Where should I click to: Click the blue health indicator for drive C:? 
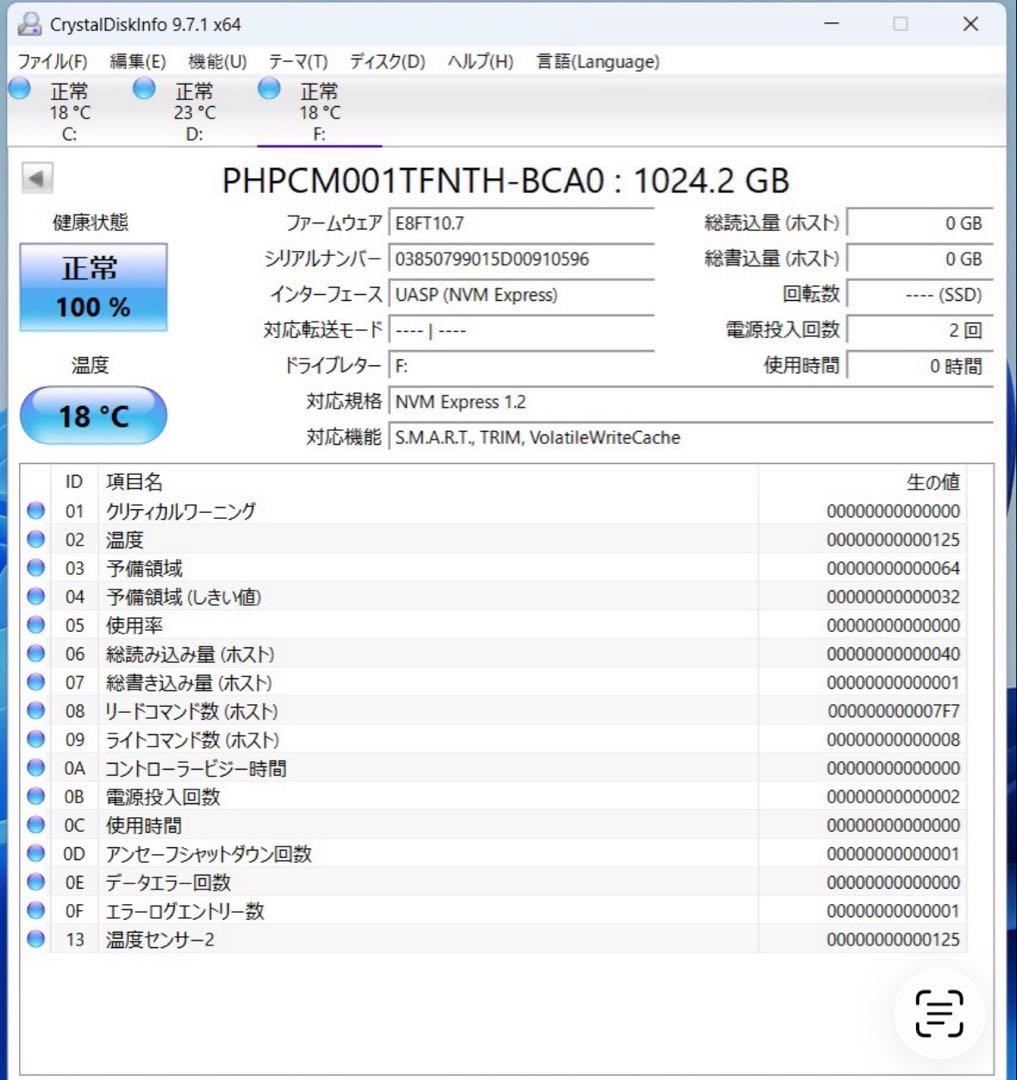pos(19,88)
